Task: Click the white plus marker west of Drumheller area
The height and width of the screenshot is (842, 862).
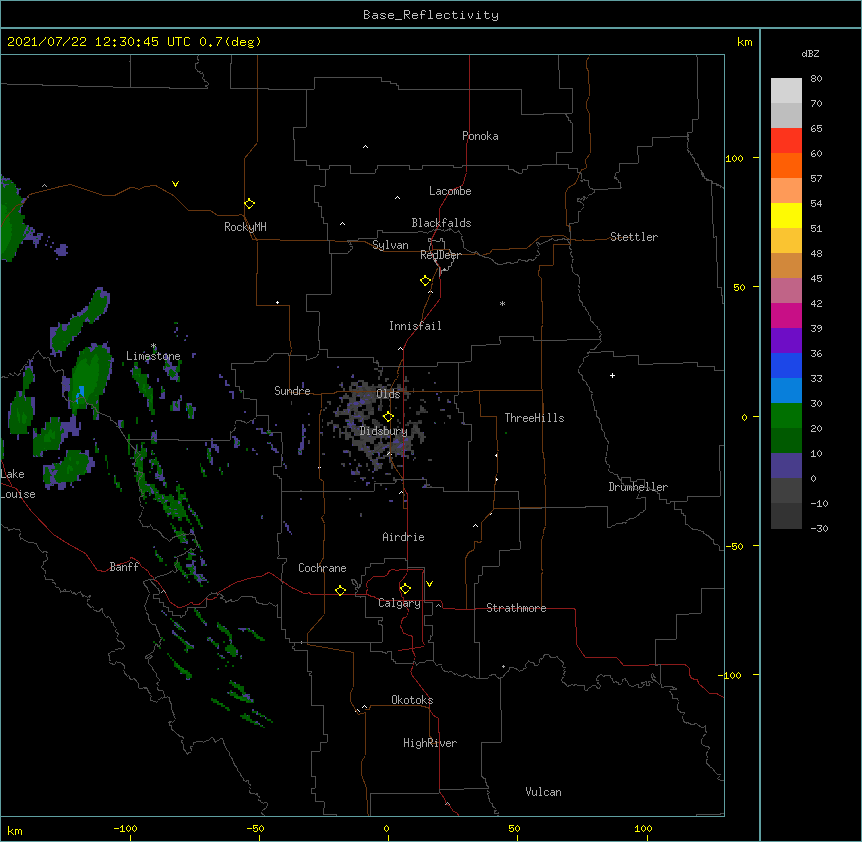Action: 612,375
